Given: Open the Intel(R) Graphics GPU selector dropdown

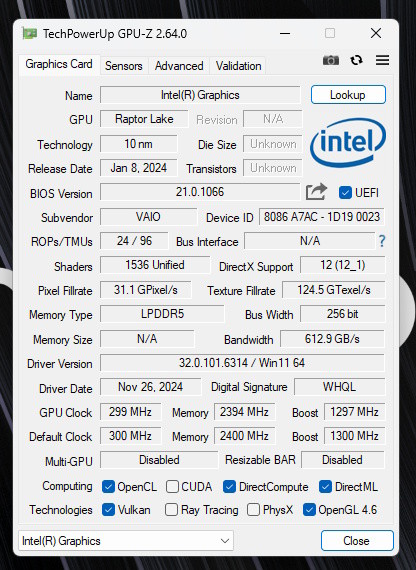Looking at the screenshot, I should point(126,541).
